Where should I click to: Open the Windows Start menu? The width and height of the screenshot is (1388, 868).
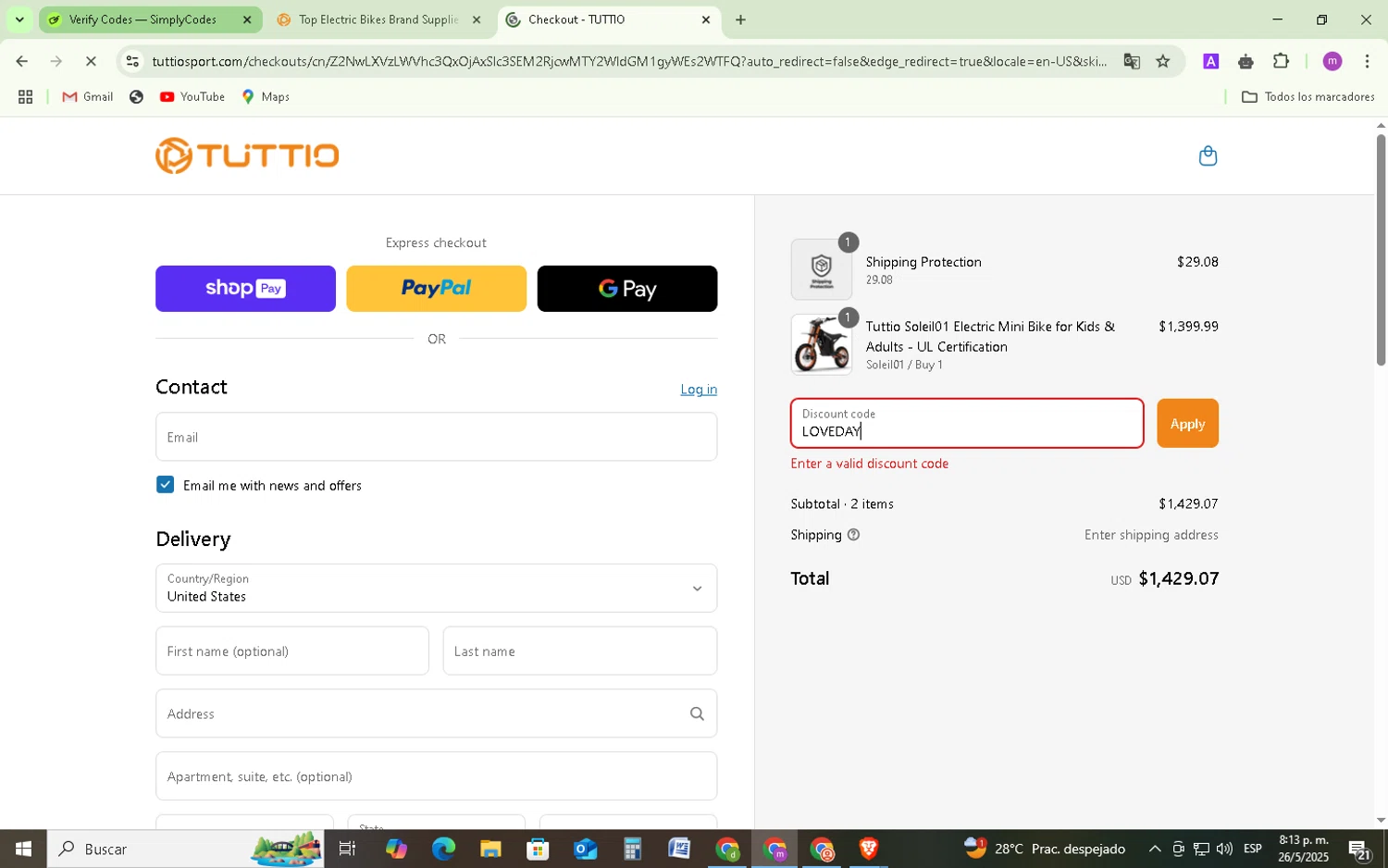coord(23,849)
